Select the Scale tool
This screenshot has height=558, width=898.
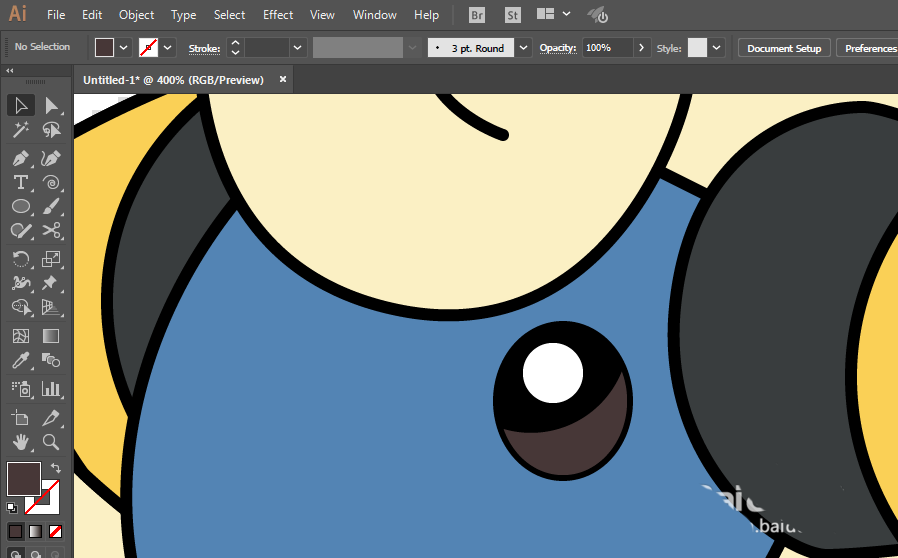51,259
